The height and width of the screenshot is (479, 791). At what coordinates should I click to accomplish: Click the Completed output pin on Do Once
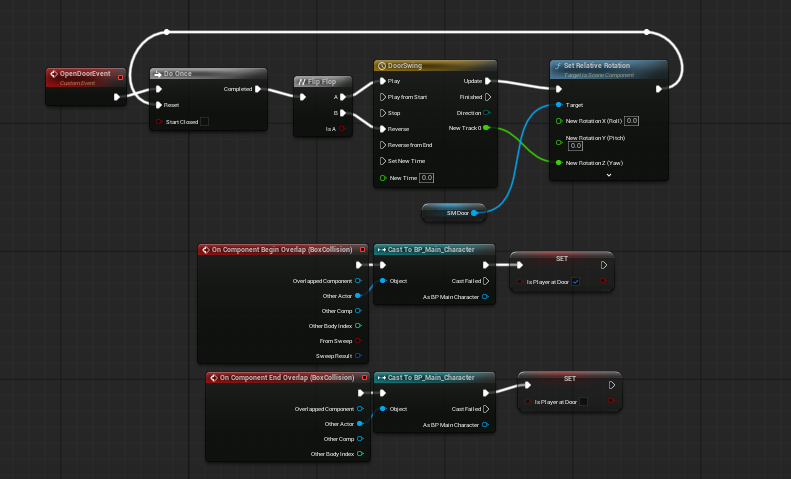coord(258,89)
